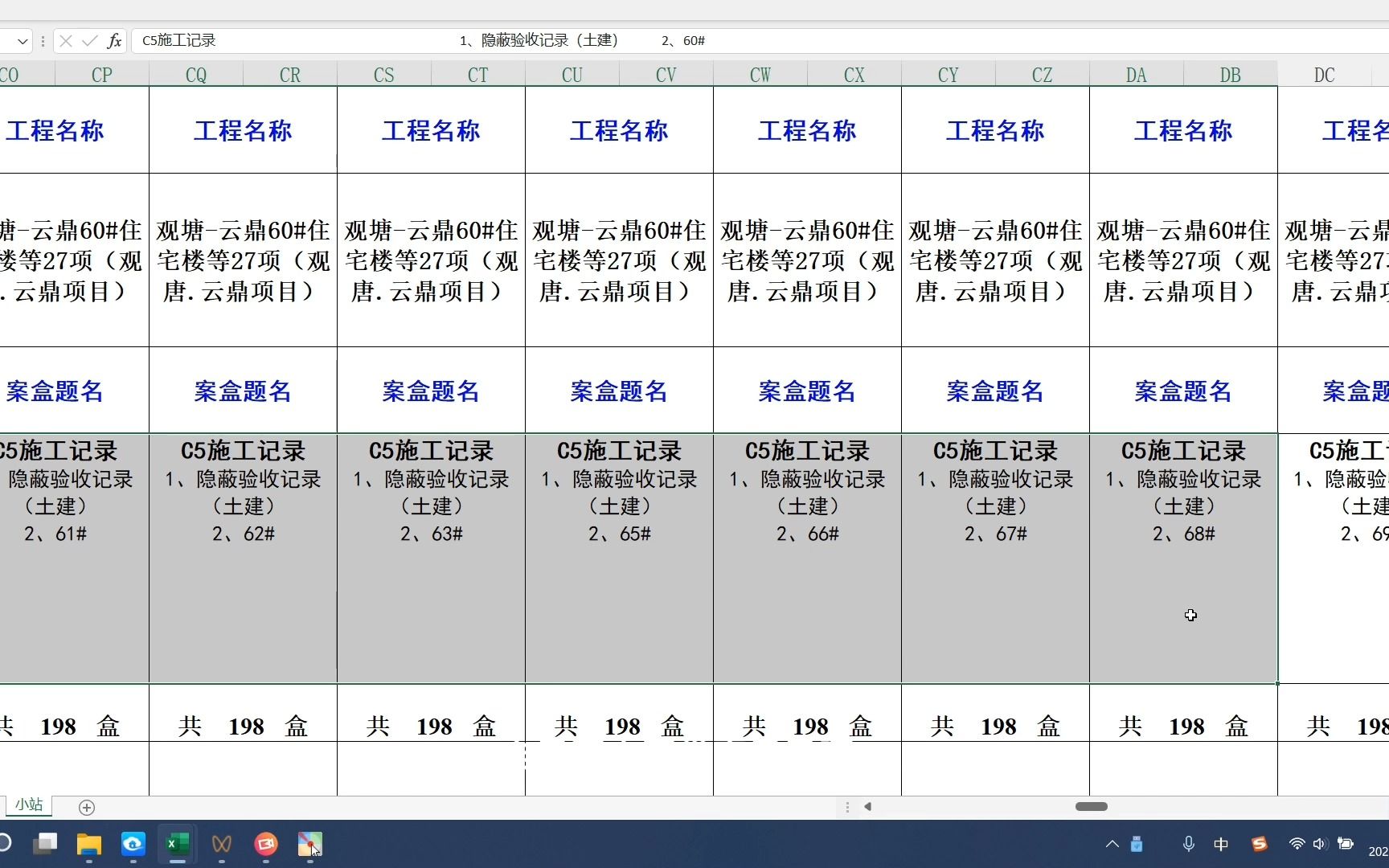The height and width of the screenshot is (868, 1389).
Task: Add a new sheet with the plus button
Action: [x=87, y=807]
